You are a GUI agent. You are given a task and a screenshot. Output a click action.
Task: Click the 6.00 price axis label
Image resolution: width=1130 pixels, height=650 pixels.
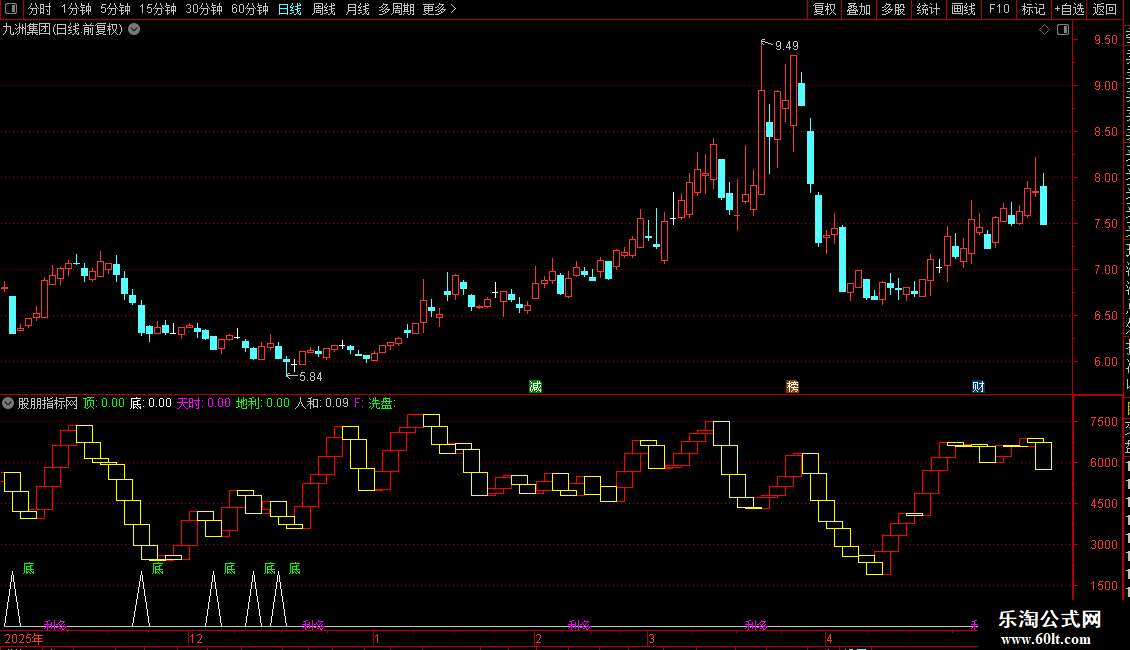click(x=1105, y=362)
